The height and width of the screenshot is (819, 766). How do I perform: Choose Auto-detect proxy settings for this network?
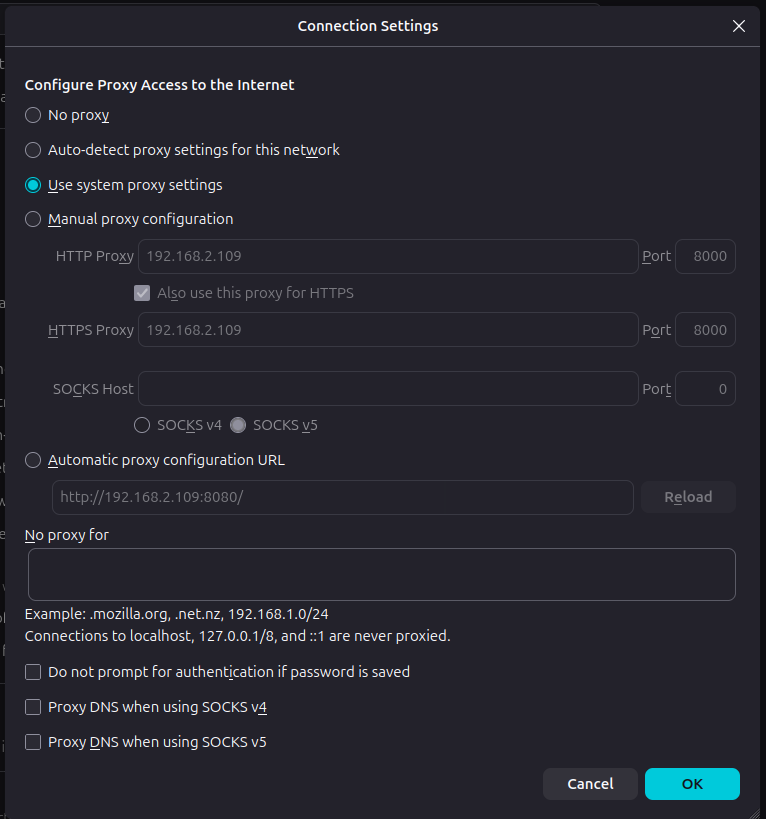(x=33, y=150)
